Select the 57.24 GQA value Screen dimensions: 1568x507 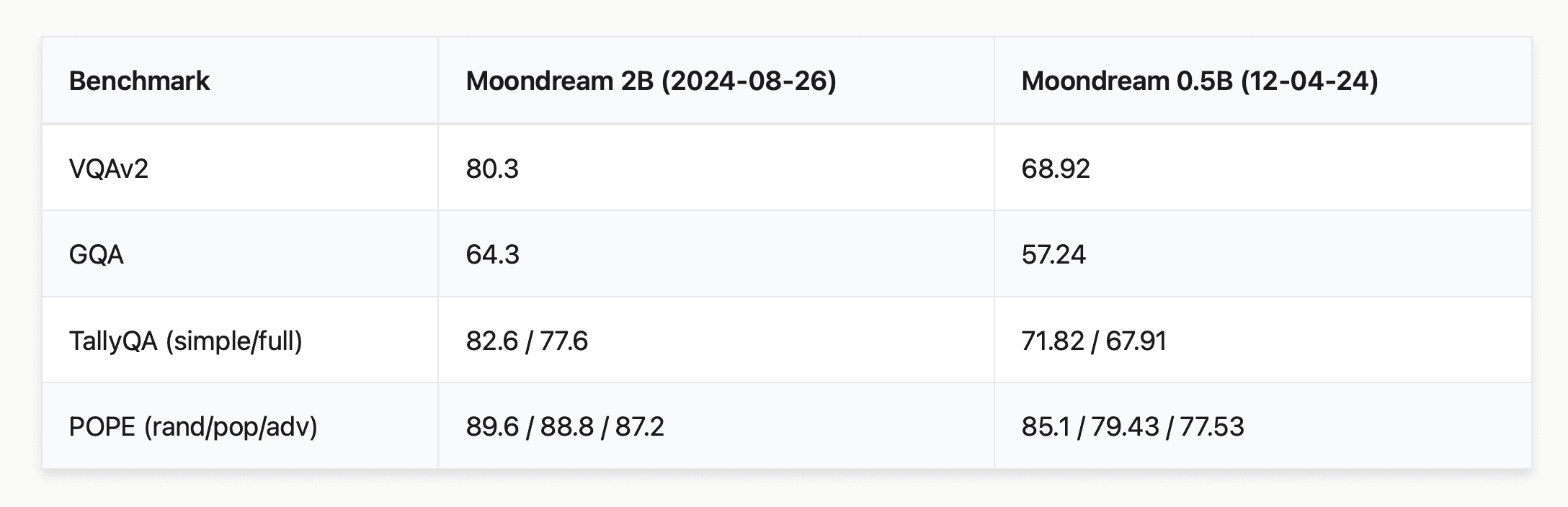click(x=1053, y=255)
